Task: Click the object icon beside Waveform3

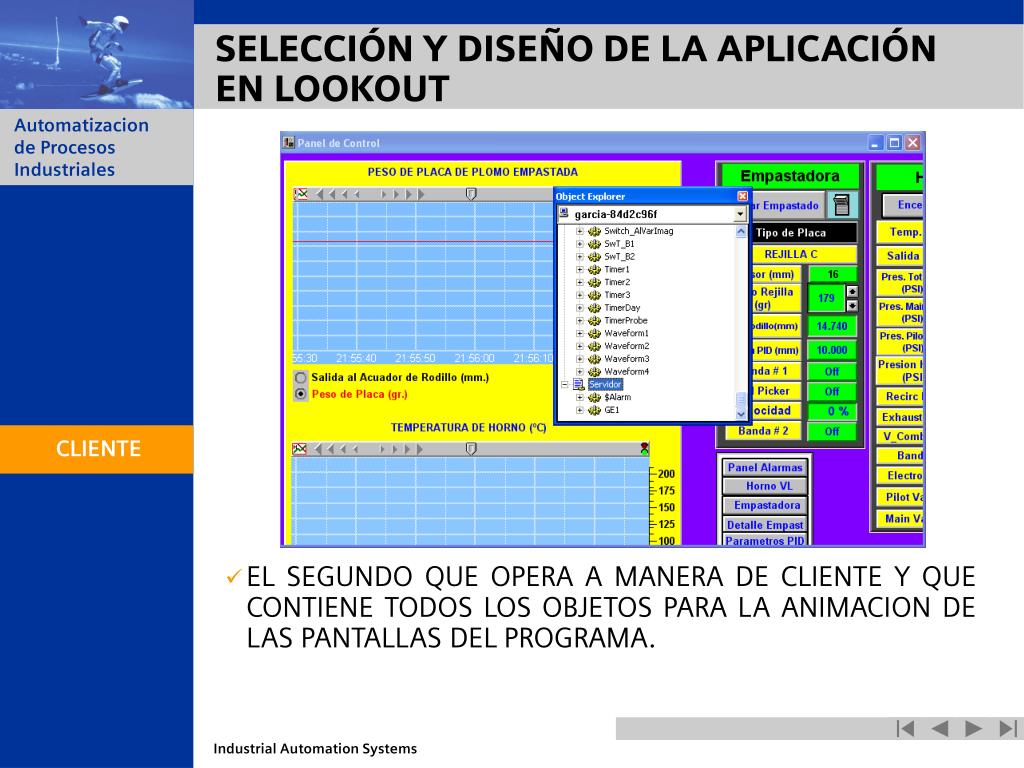Action: pos(594,359)
